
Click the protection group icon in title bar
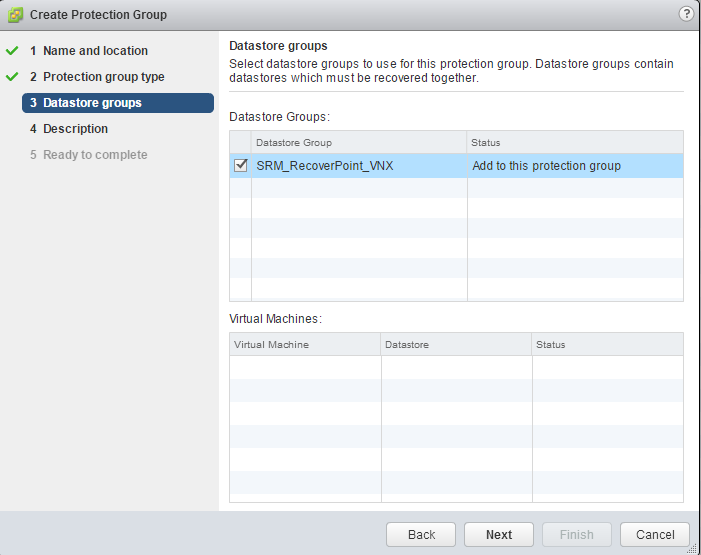(15, 15)
